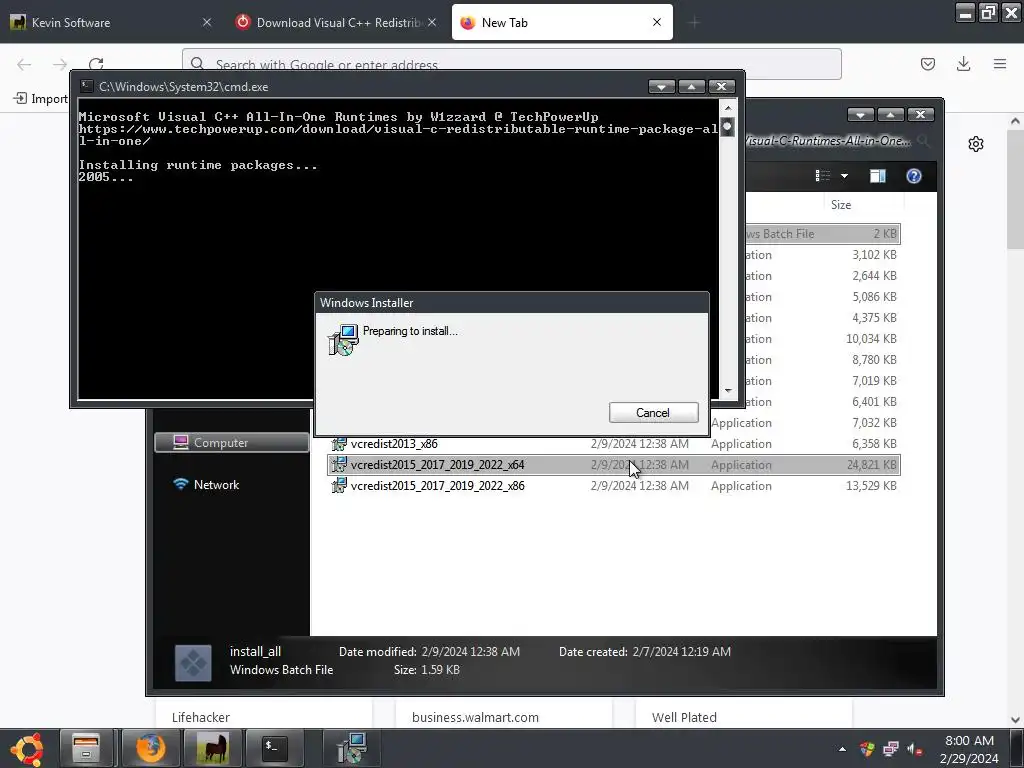Focus the Firefox address search field
The image size is (1024, 768).
(x=511, y=64)
